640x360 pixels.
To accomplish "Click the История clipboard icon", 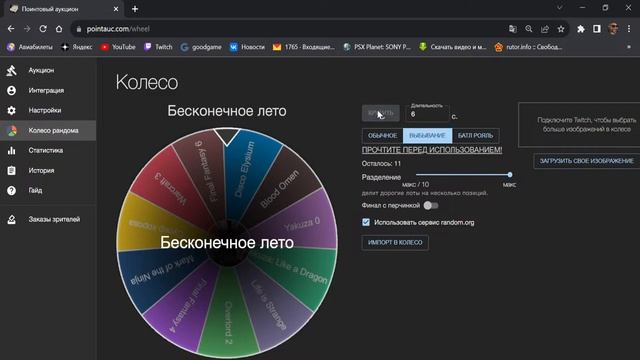I will pyautogui.click(x=11, y=171).
